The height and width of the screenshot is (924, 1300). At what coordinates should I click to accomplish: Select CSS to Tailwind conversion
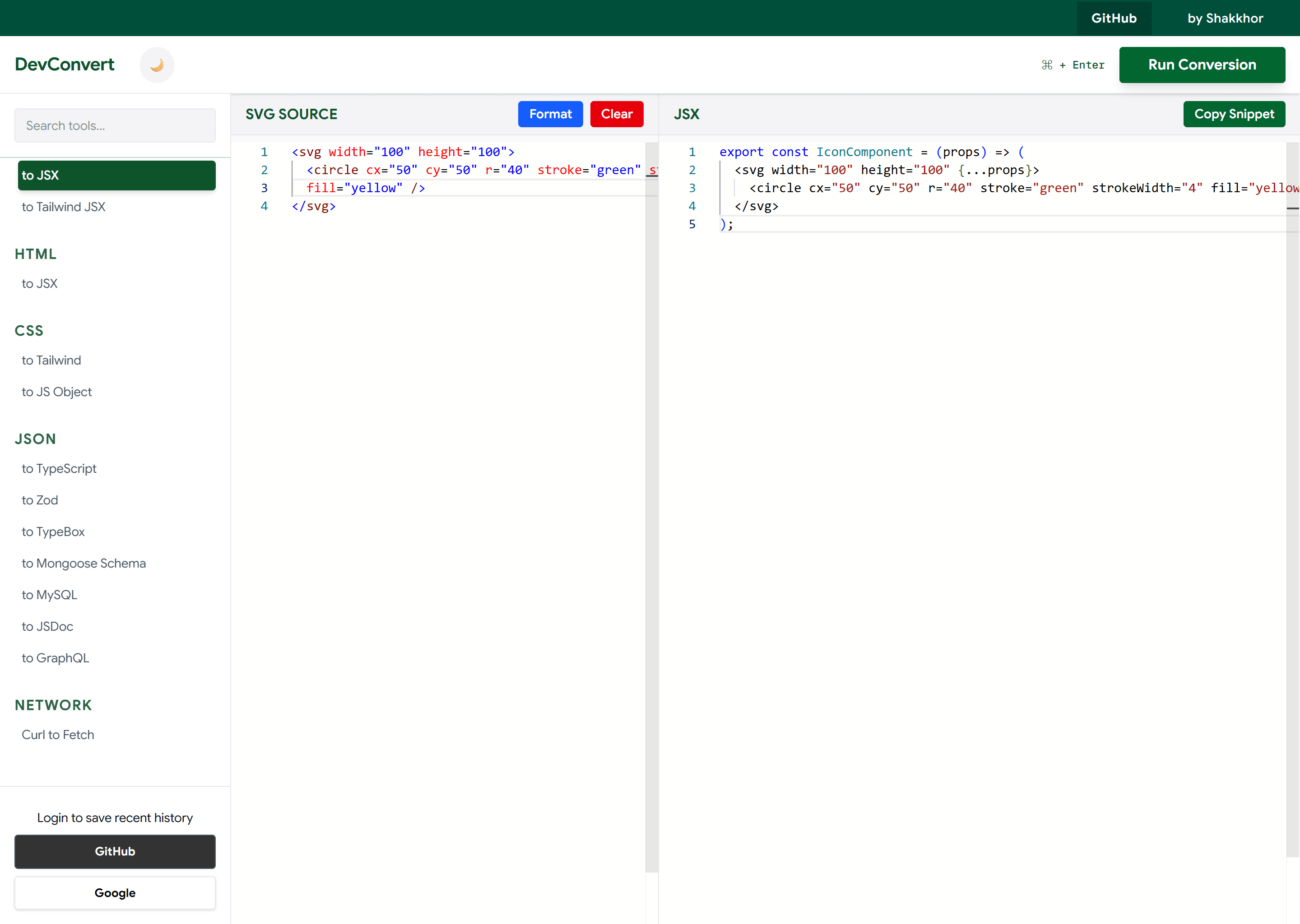pyautogui.click(x=51, y=360)
